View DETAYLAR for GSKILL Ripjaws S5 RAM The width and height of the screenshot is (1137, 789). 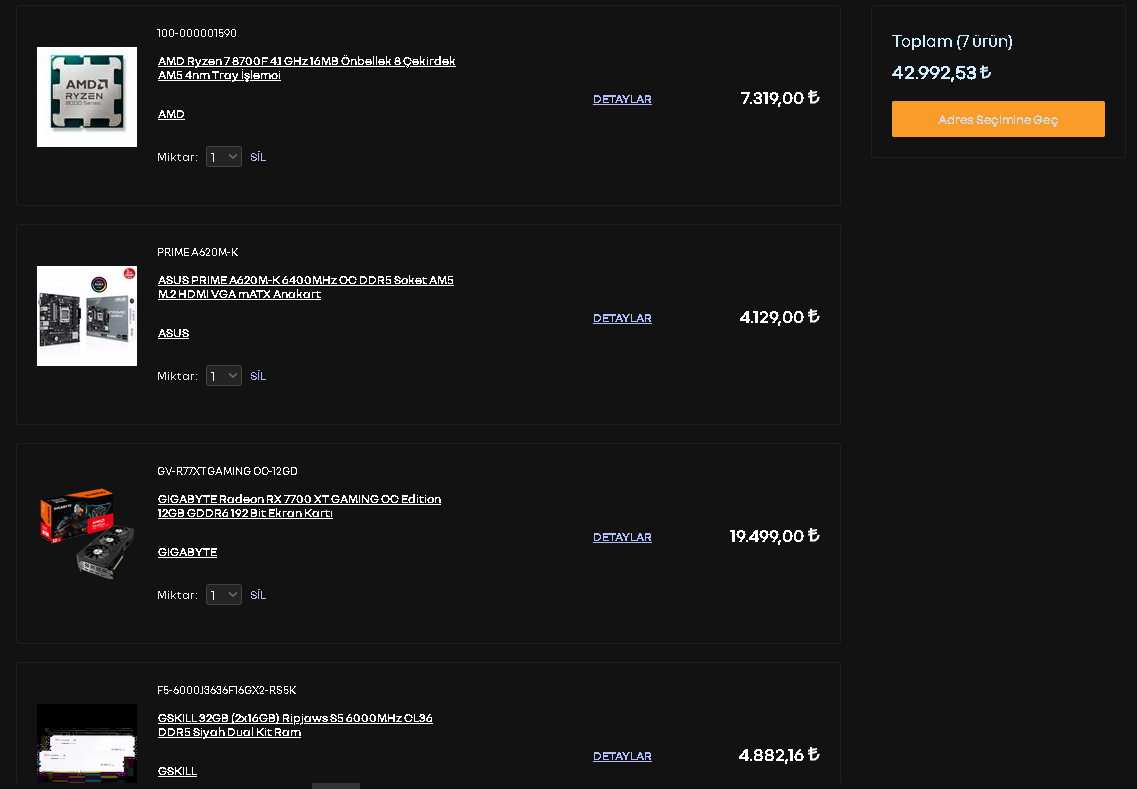pos(622,756)
